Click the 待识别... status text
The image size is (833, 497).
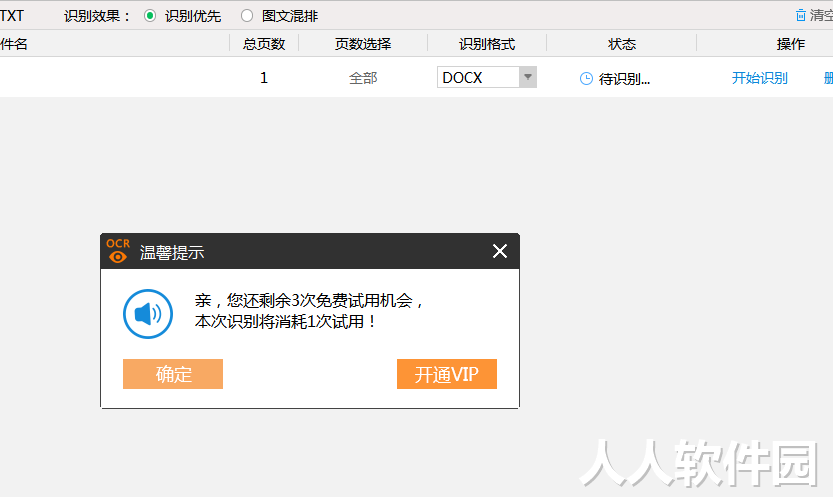coord(624,79)
